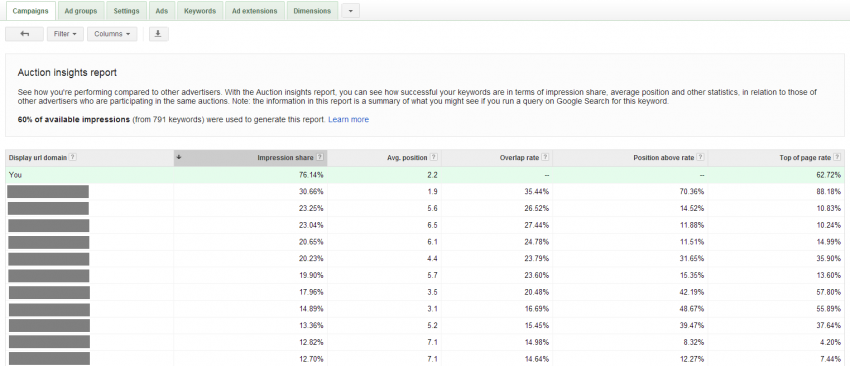Switch to the Dimensions tab
Viewport: 850px width, 366px height.
click(312, 11)
